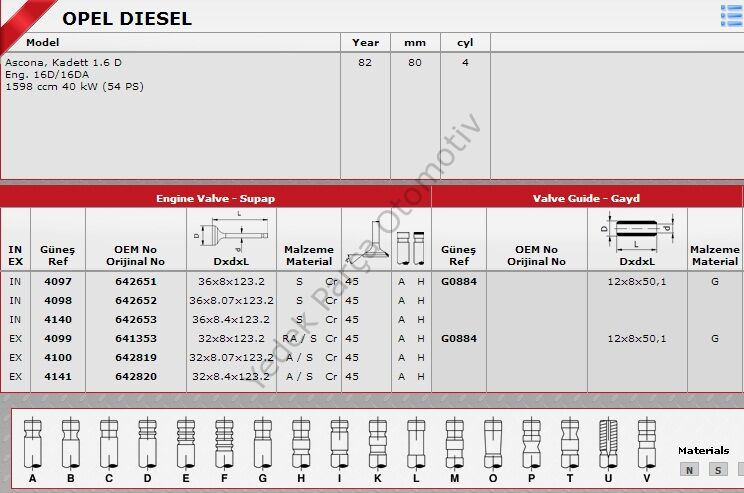Click the OPEL DIESEL page title
The height and width of the screenshot is (493, 744).
click(127, 19)
